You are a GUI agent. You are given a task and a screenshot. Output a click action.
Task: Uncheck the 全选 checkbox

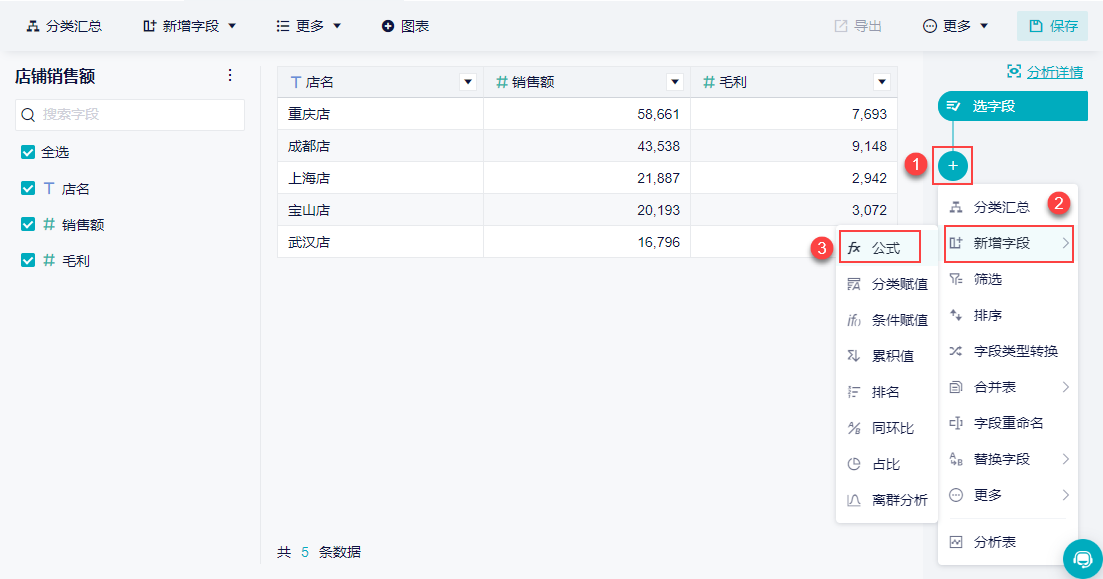(x=28, y=152)
